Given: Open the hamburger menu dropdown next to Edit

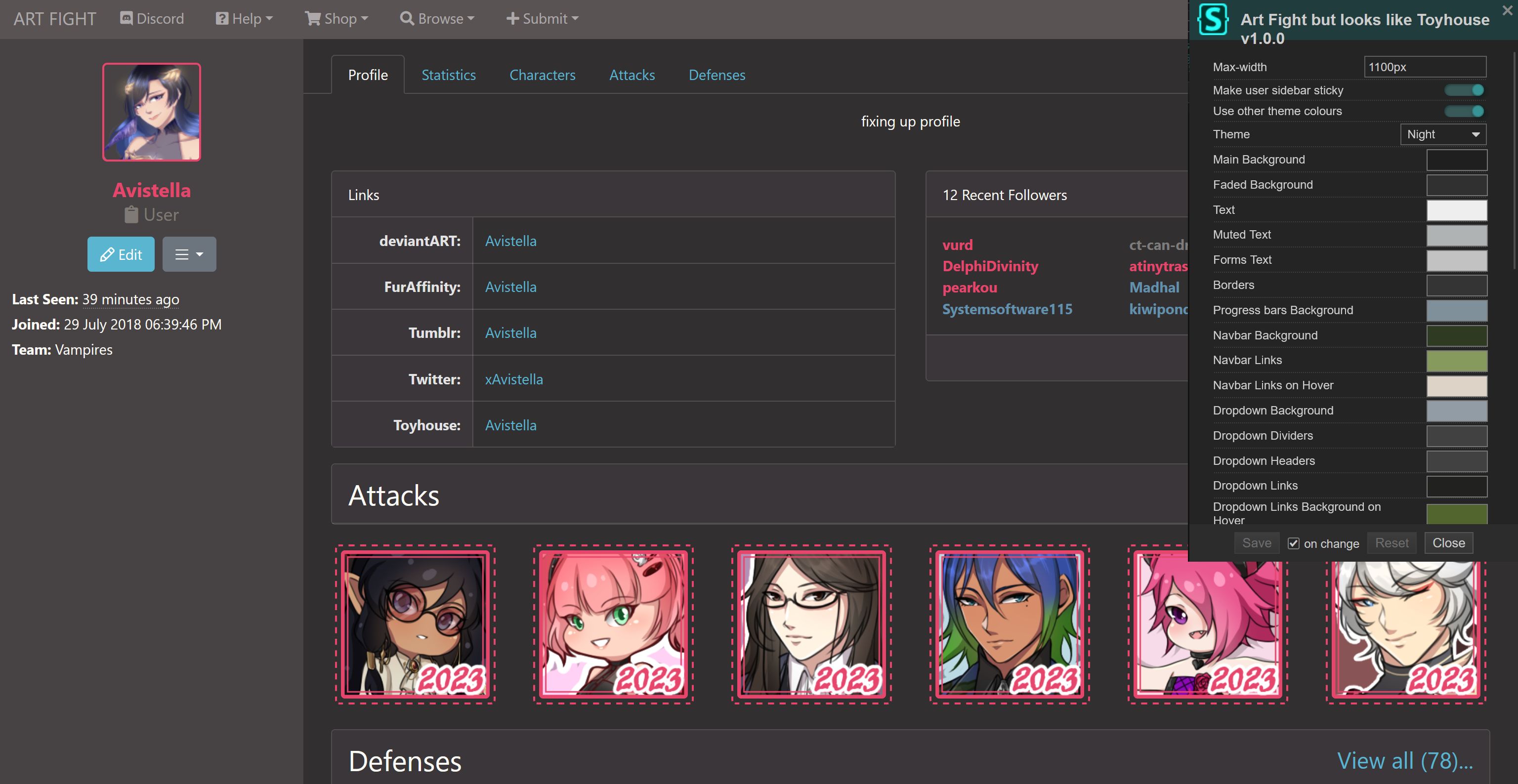Looking at the screenshot, I should click(x=189, y=254).
